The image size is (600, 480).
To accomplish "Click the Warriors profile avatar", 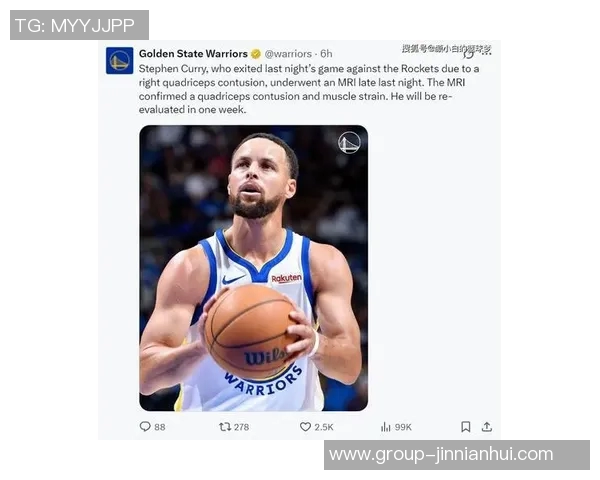I will click(119, 60).
